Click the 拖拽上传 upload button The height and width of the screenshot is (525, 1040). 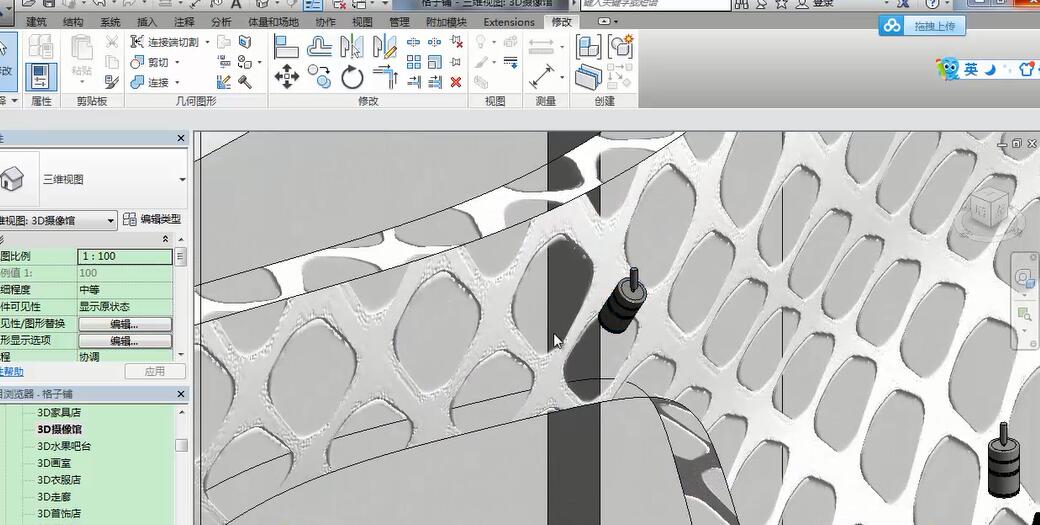pos(923,26)
